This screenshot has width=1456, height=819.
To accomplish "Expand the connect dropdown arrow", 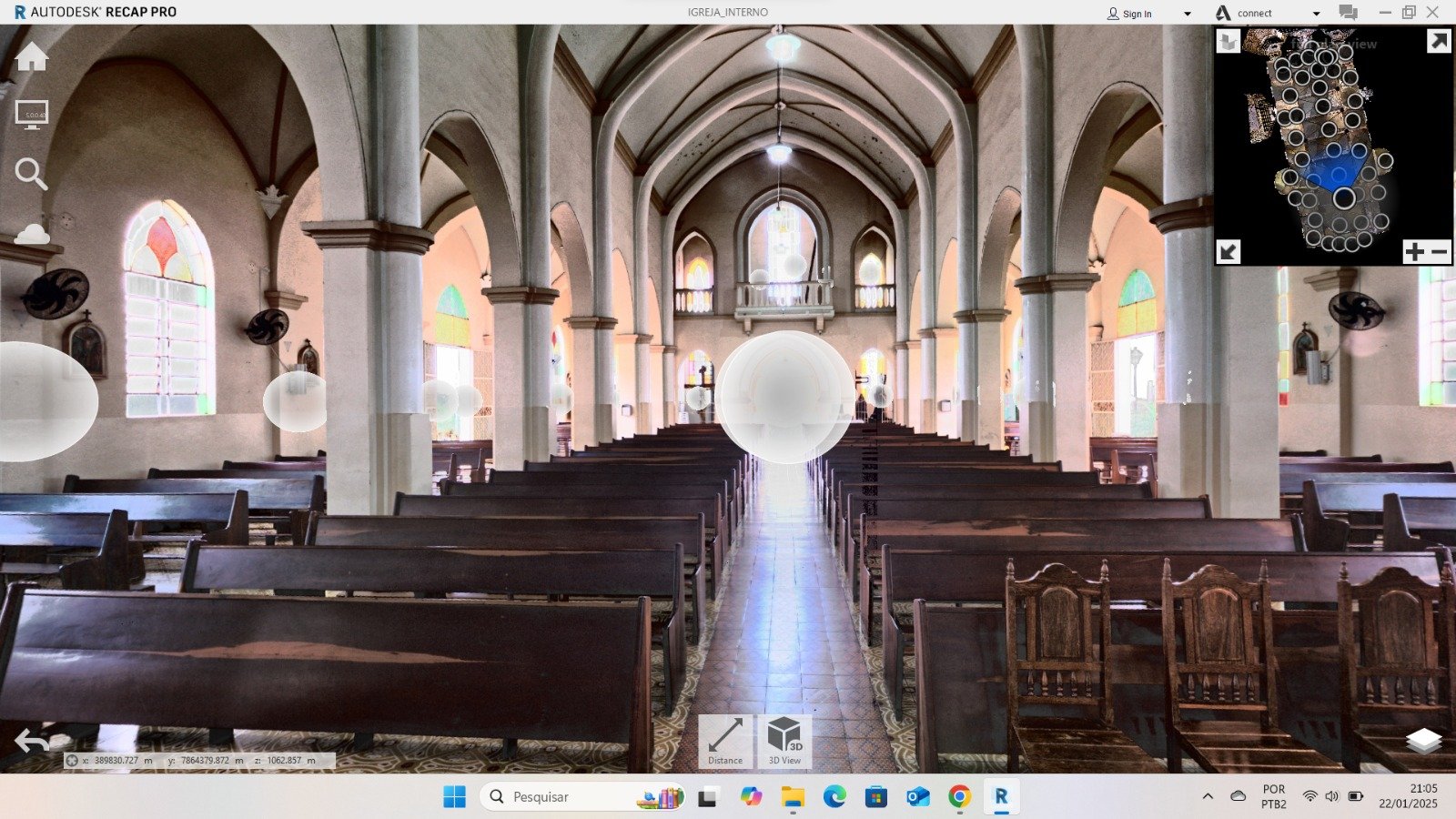I will click(1316, 14).
